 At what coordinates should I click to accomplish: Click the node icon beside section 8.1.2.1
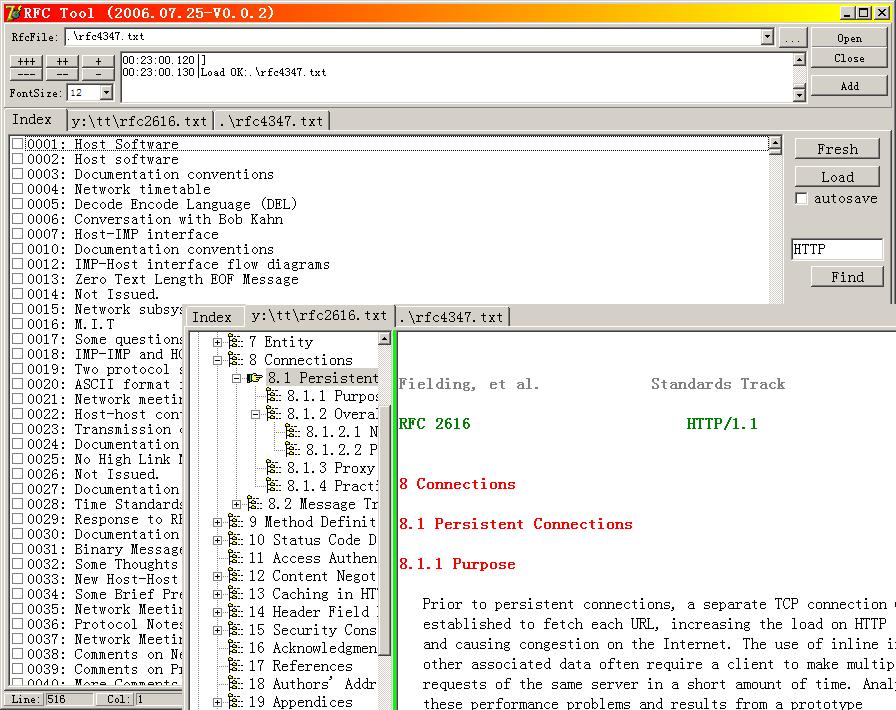(292, 432)
